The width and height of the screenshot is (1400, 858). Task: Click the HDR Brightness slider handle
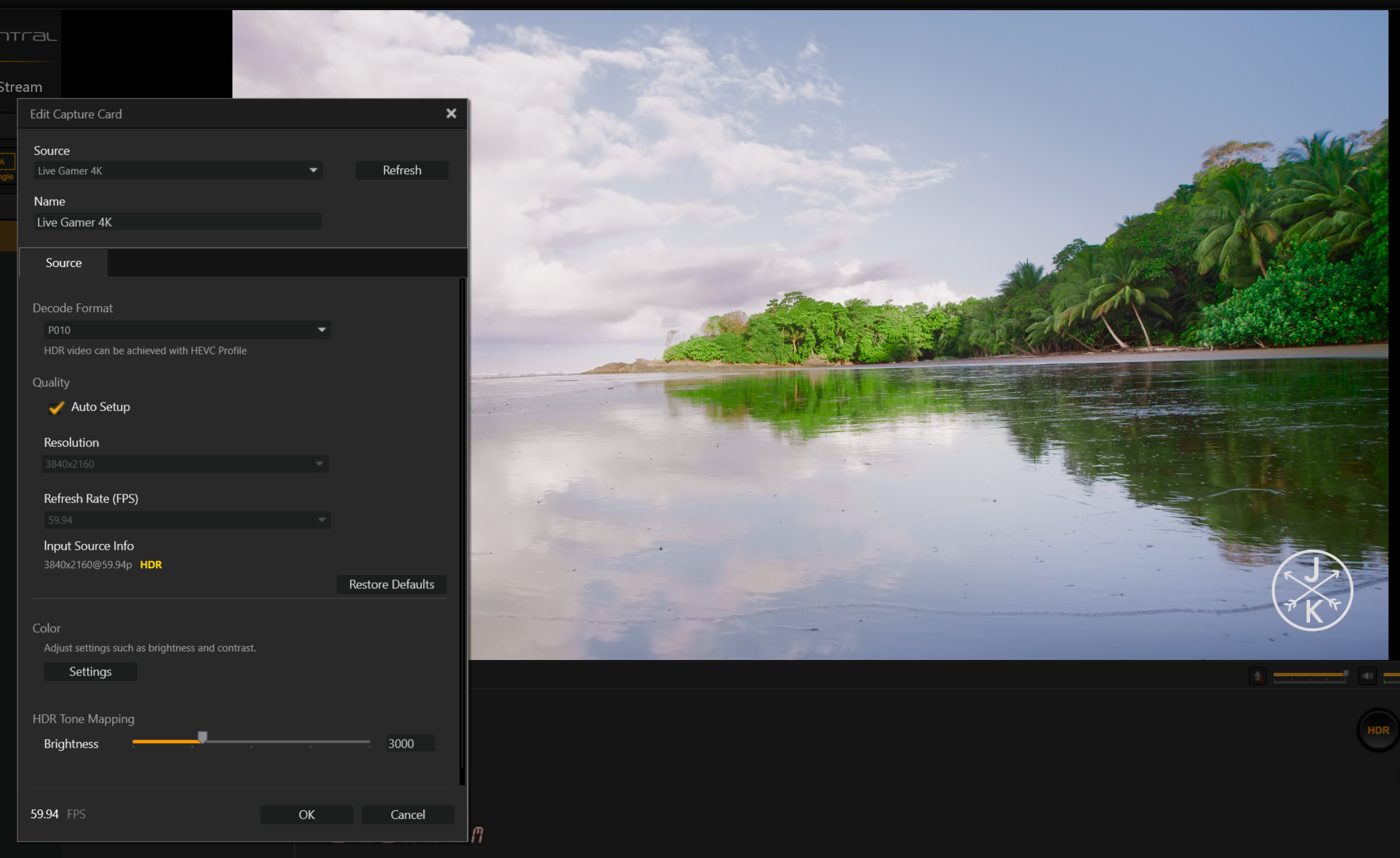pos(202,737)
